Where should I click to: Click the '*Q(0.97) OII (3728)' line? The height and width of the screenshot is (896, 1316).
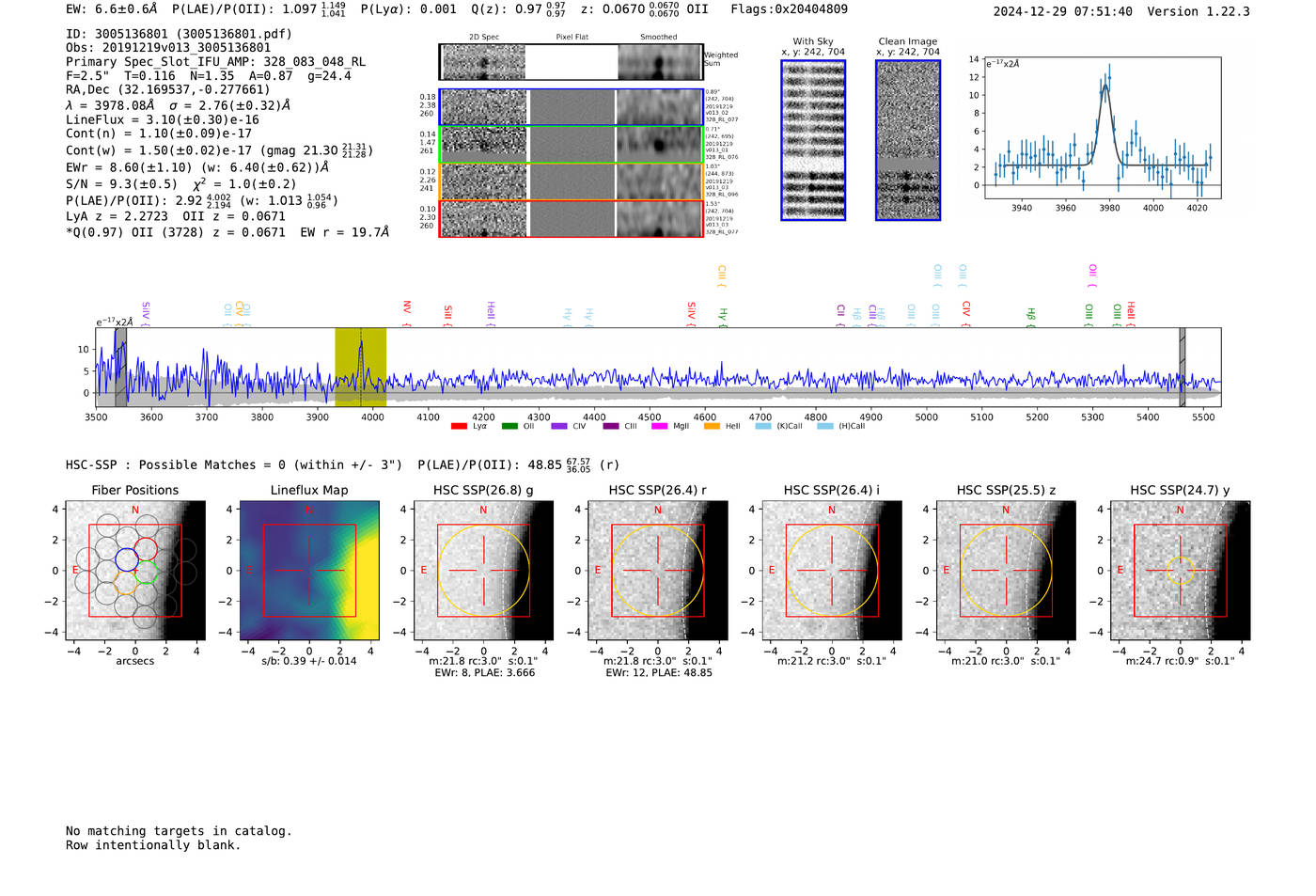click(x=227, y=232)
